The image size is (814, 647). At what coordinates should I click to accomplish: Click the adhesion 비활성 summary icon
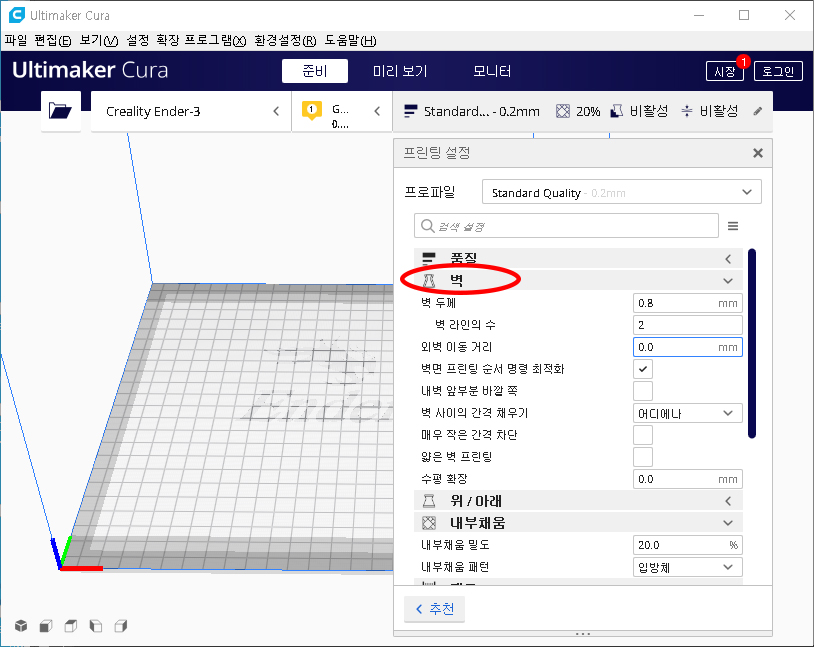(x=687, y=111)
